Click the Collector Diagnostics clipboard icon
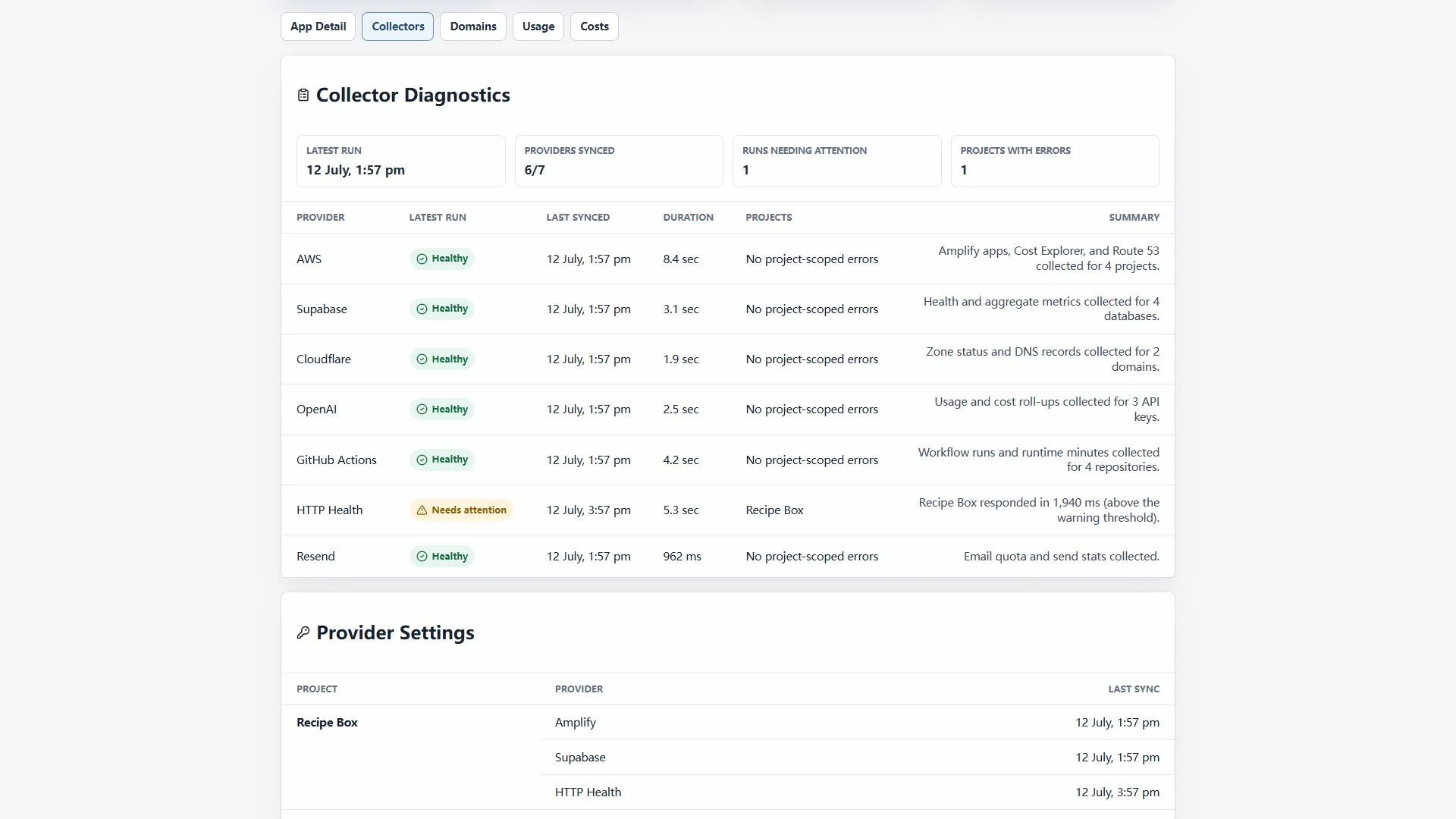The image size is (1456, 819). point(303,95)
